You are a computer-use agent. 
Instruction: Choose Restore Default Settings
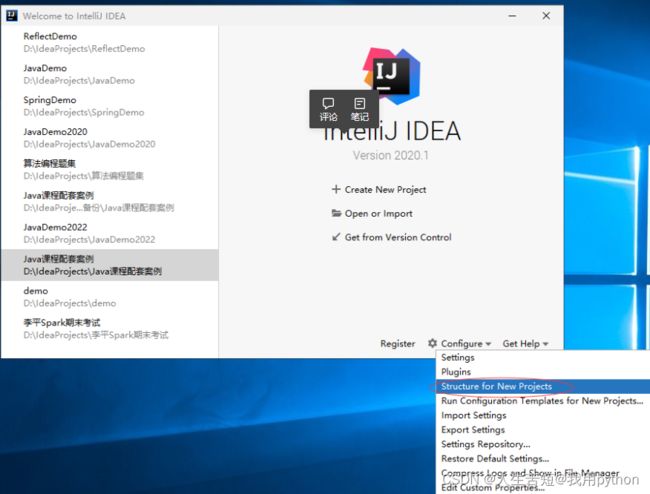543,459
